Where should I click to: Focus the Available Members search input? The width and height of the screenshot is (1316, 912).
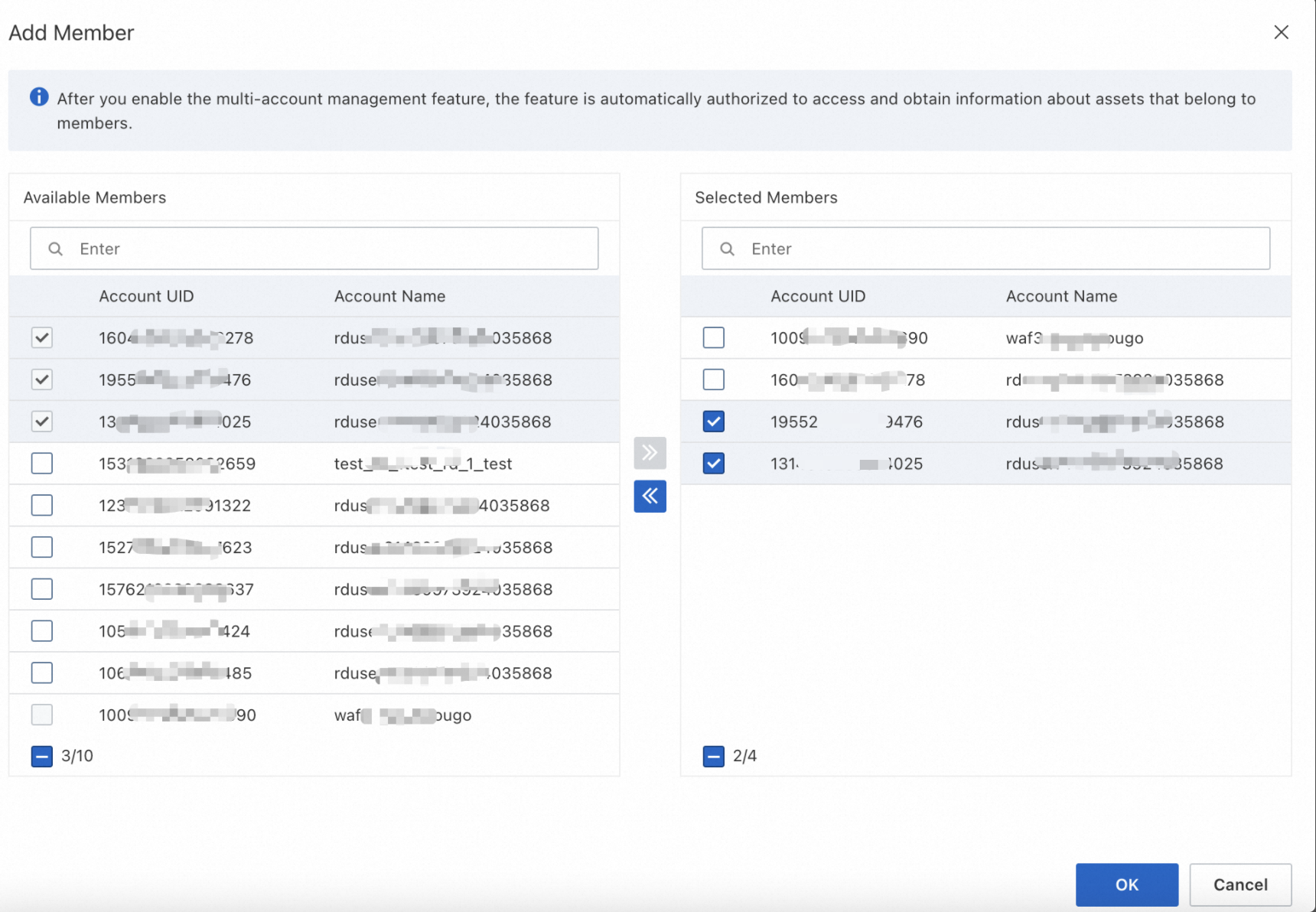[314, 249]
